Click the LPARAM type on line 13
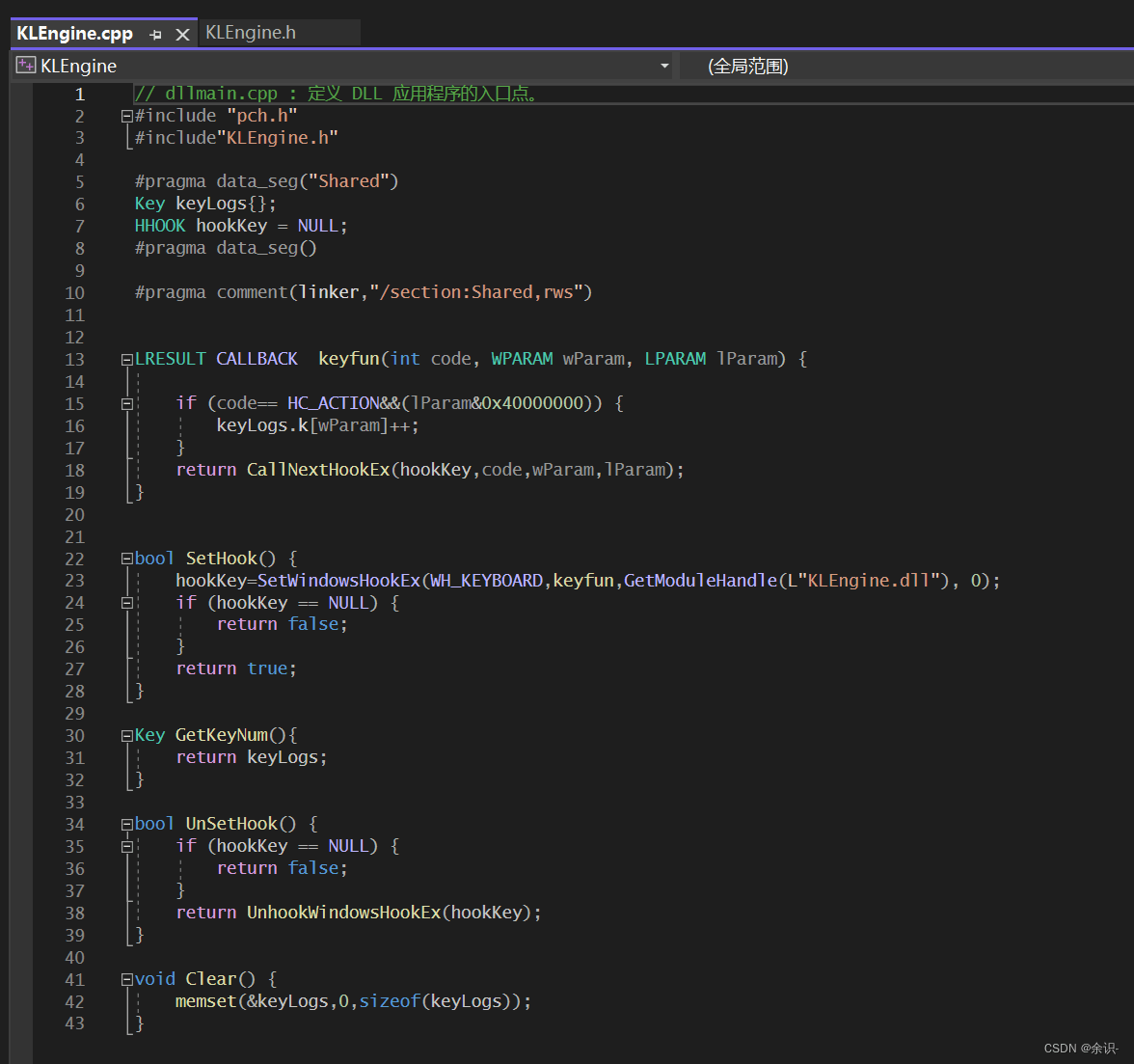The width and height of the screenshot is (1134, 1064). pyautogui.click(x=675, y=359)
